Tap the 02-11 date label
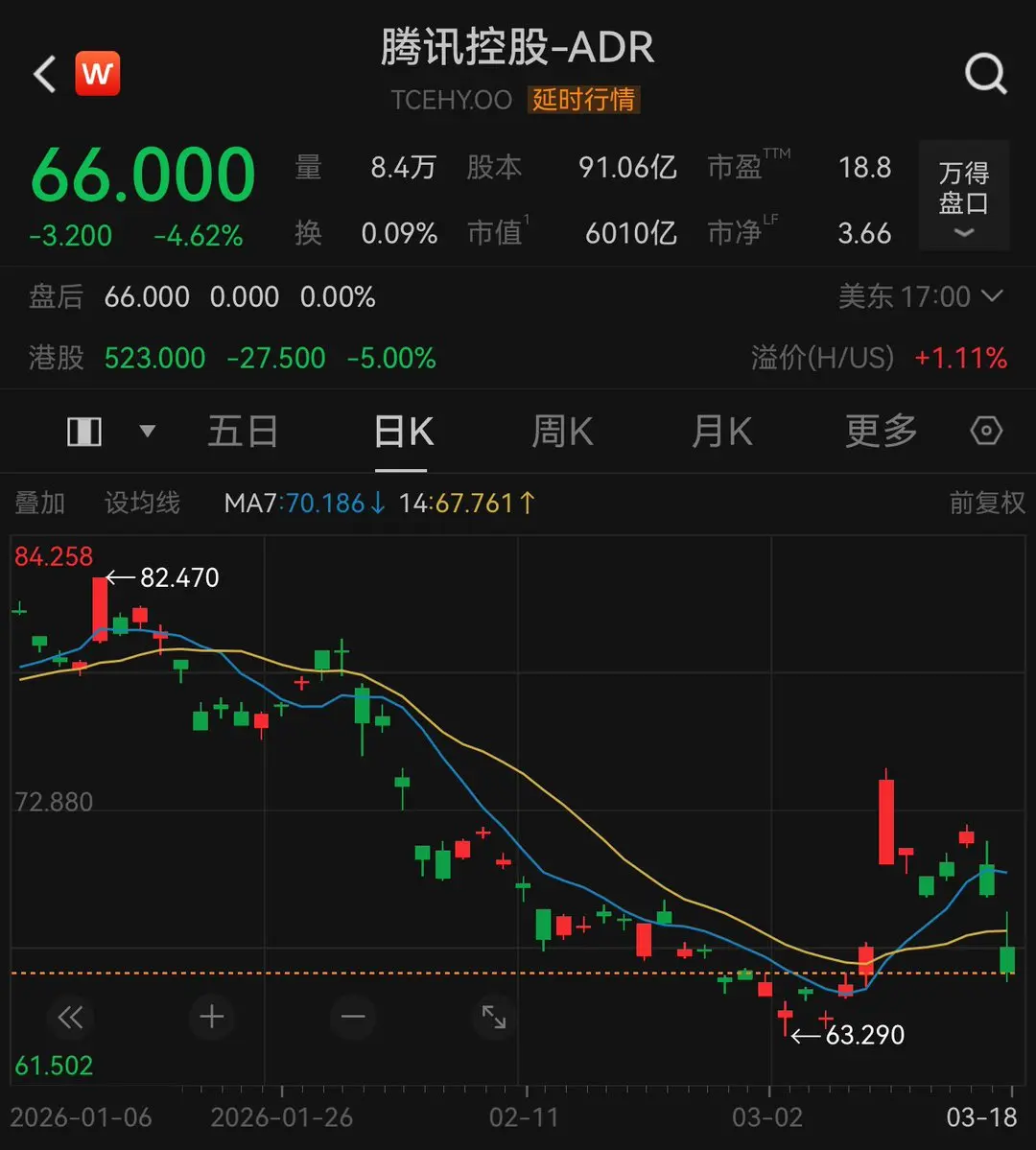1036x1150 pixels. (524, 1117)
